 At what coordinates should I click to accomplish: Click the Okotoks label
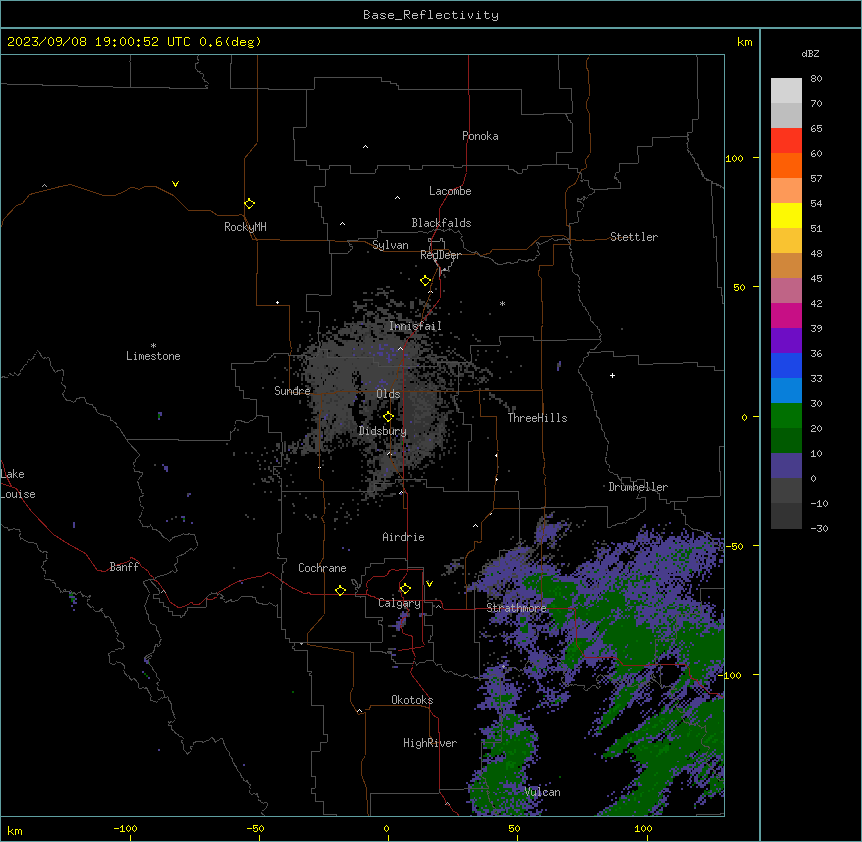(412, 700)
